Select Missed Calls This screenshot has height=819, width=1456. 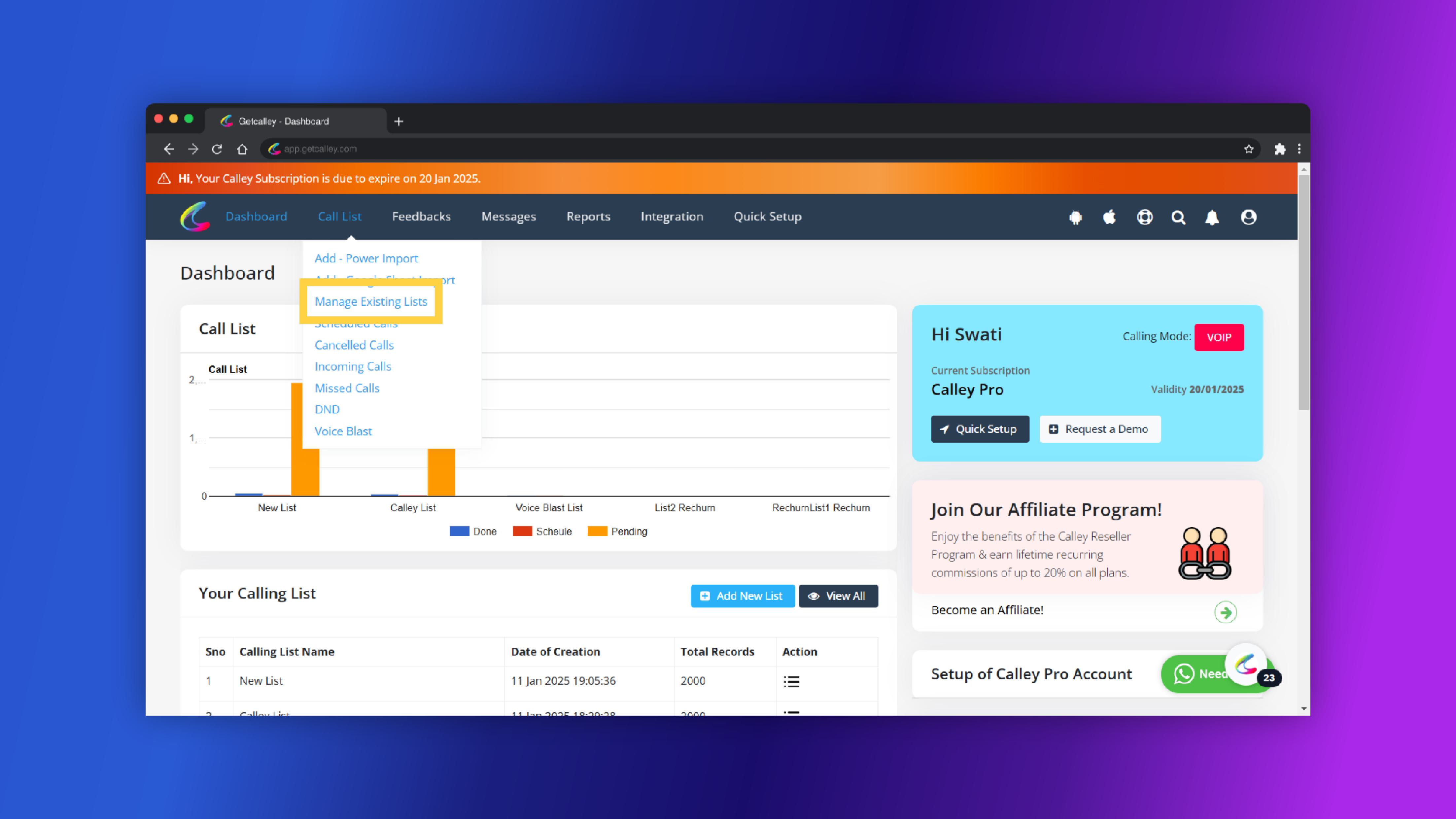point(347,388)
